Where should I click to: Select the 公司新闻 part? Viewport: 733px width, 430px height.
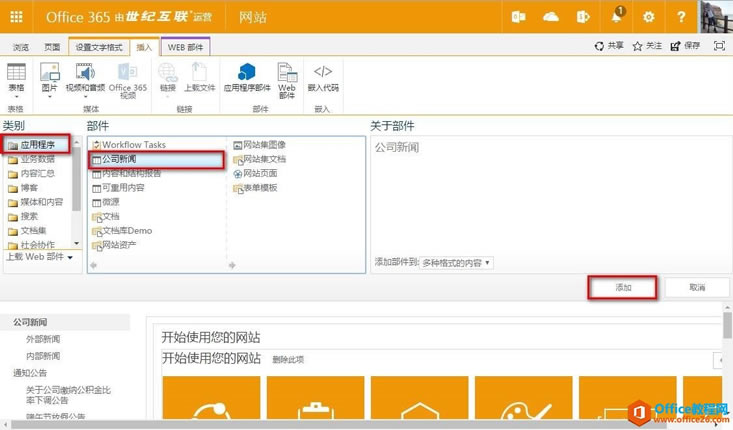pyautogui.click(x=156, y=159)
